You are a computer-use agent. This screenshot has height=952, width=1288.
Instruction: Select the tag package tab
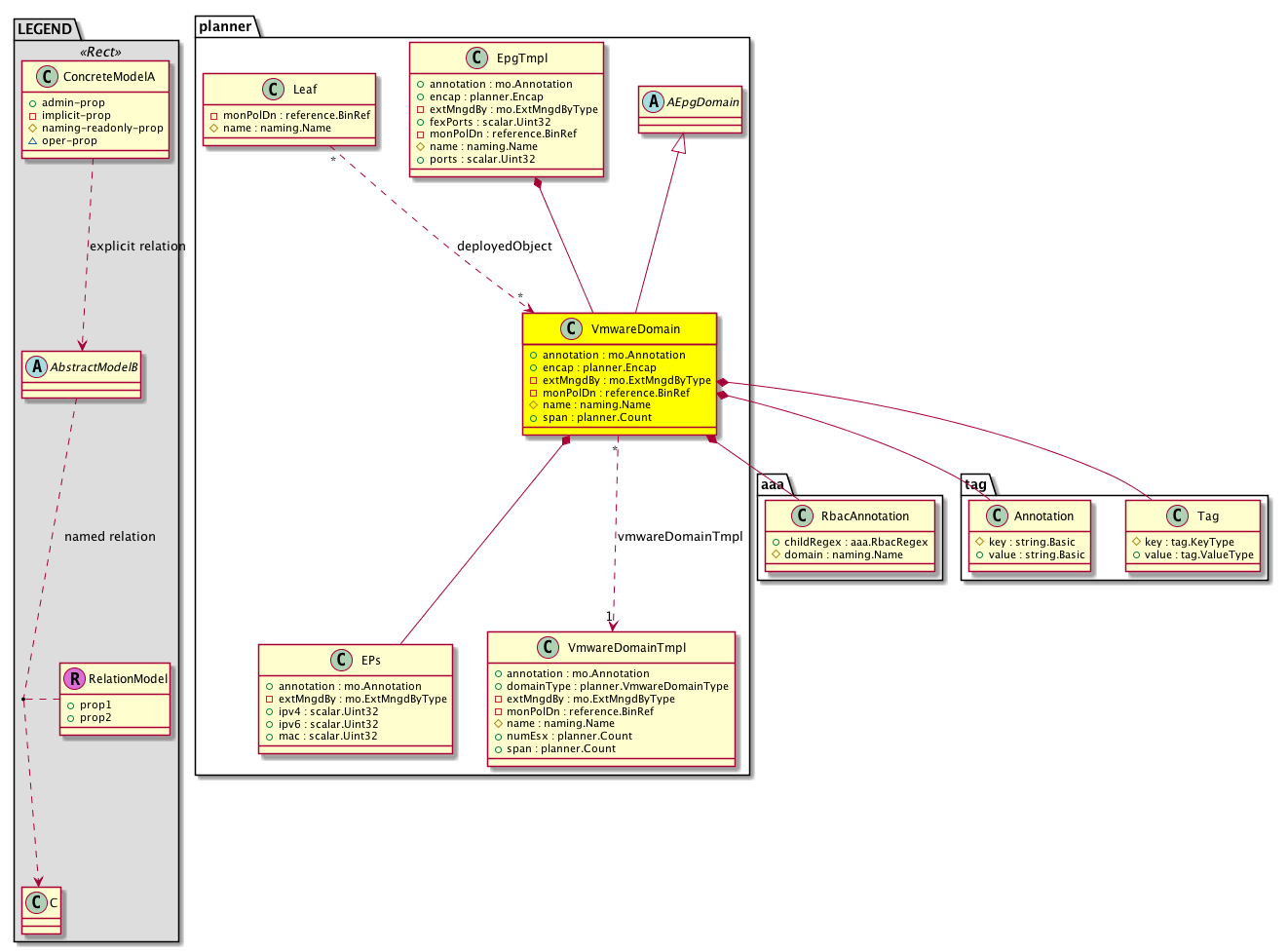click(975, 484)
